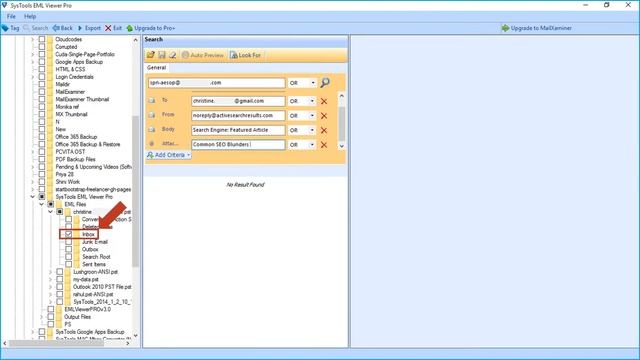Click the Upgrade to Pro+ icon

129,28
